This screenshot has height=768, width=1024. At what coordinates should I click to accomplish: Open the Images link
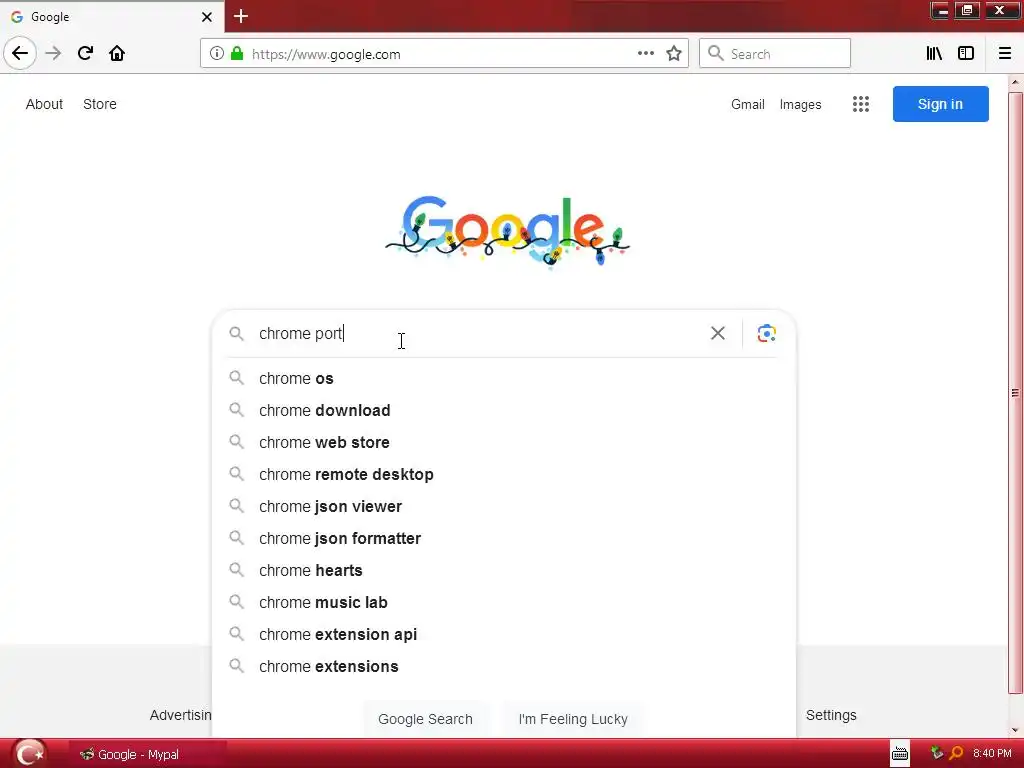coord(800,104)
